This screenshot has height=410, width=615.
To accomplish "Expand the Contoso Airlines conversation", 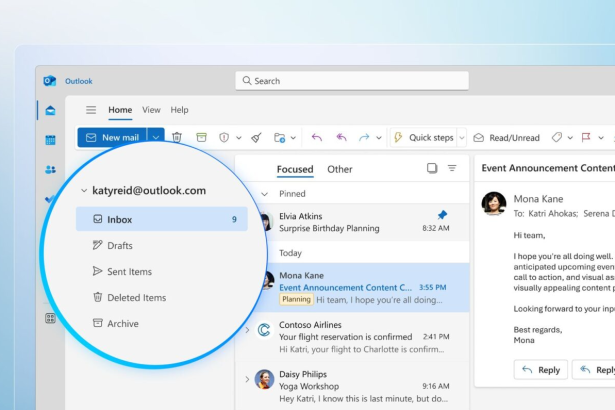I will tap(247, 330).
